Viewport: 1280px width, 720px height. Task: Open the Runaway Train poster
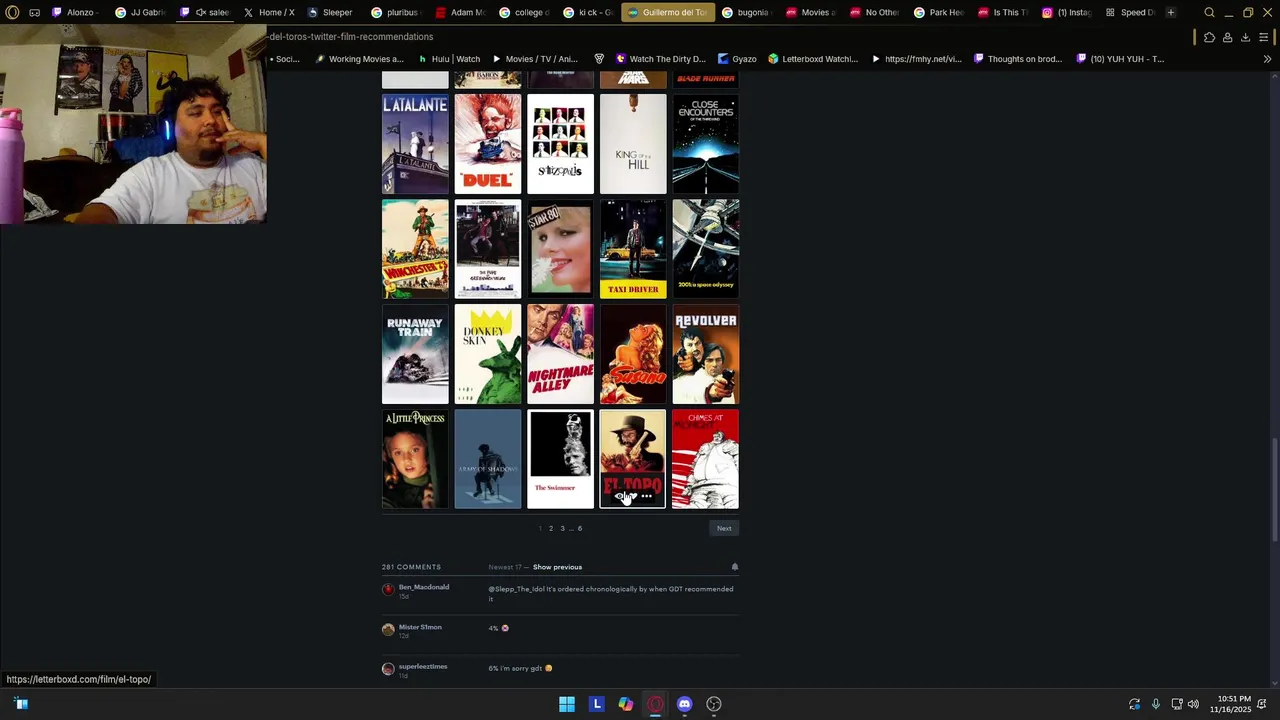coord(415,354)
